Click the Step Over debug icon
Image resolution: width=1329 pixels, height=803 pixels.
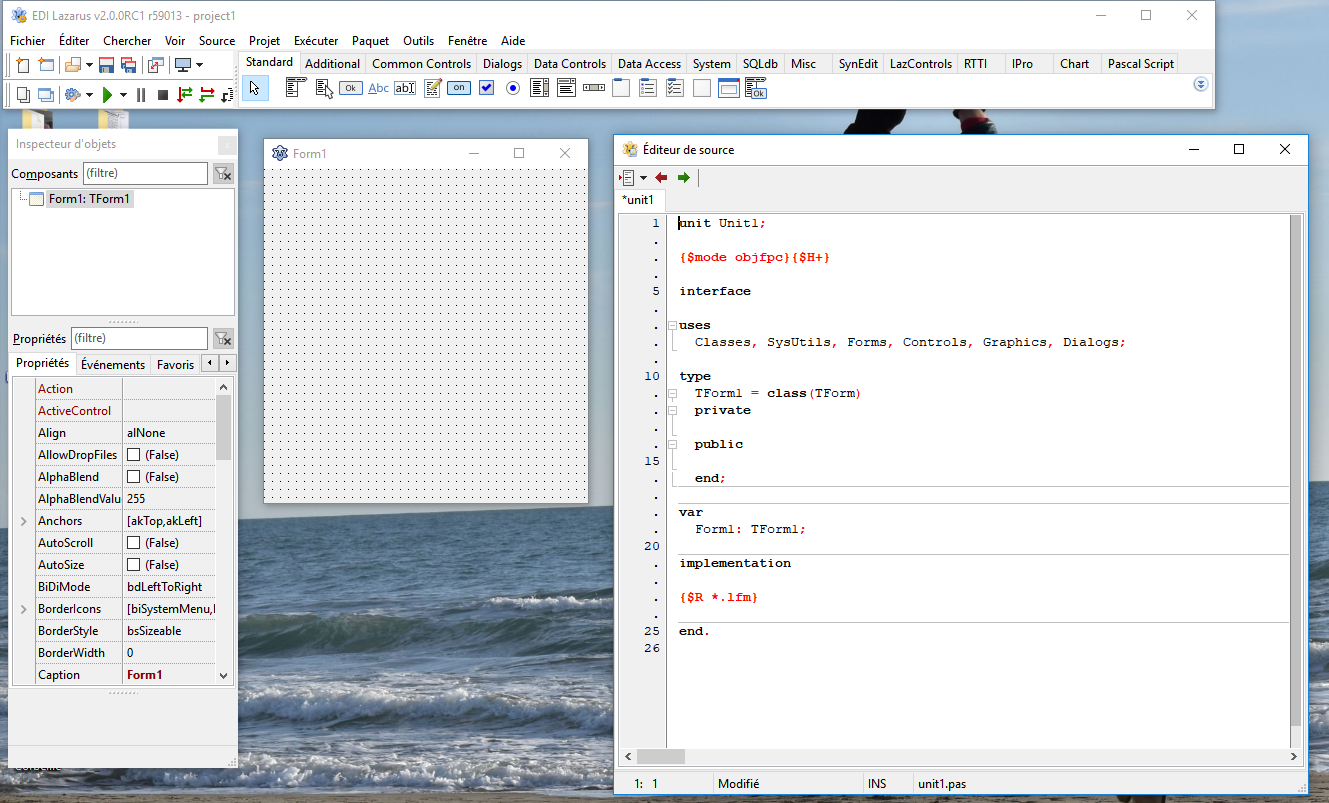[x=207, y=94]
